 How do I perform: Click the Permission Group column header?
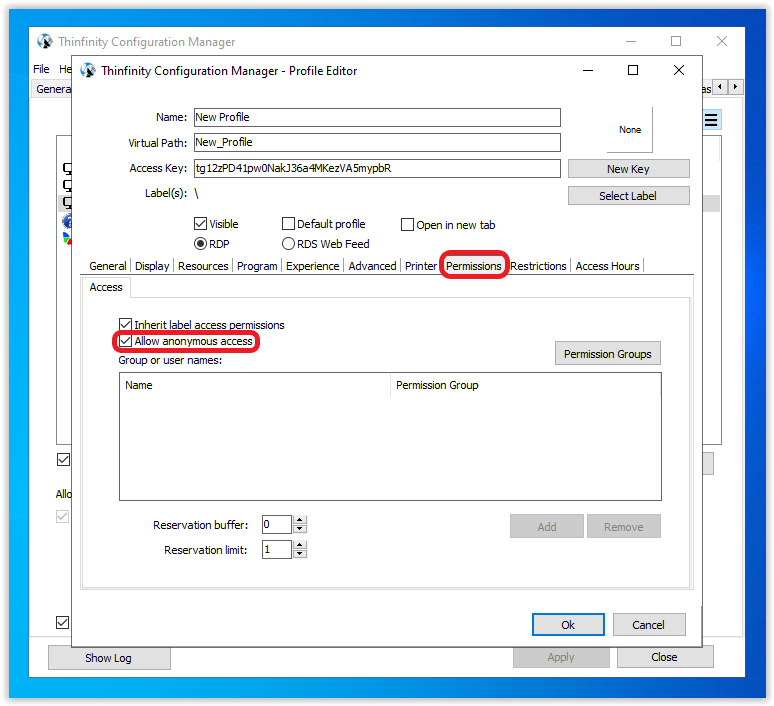pyautogui.click(x=526, y=385)
